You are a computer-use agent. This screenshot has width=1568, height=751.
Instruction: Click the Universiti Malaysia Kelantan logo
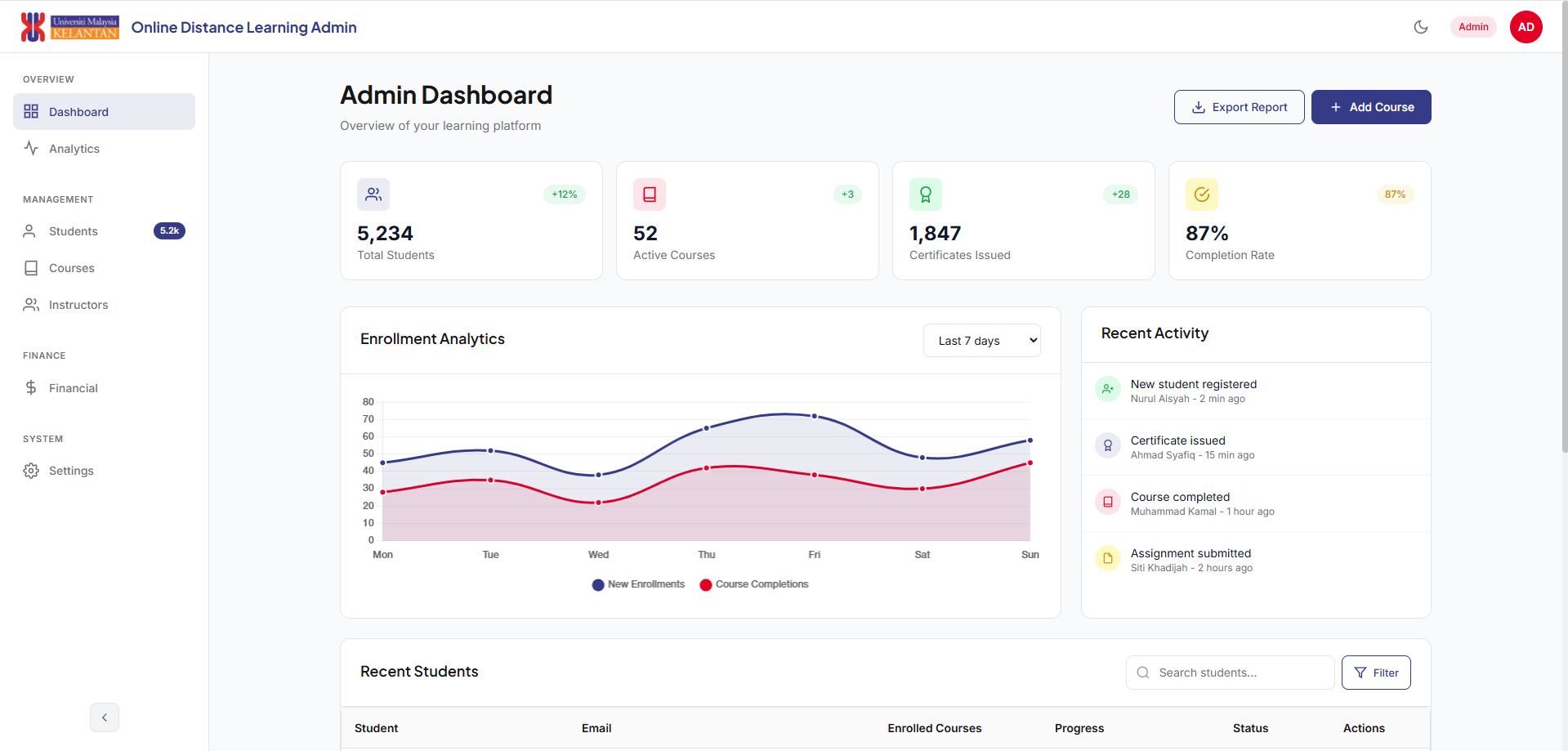[x=70, y=27]
